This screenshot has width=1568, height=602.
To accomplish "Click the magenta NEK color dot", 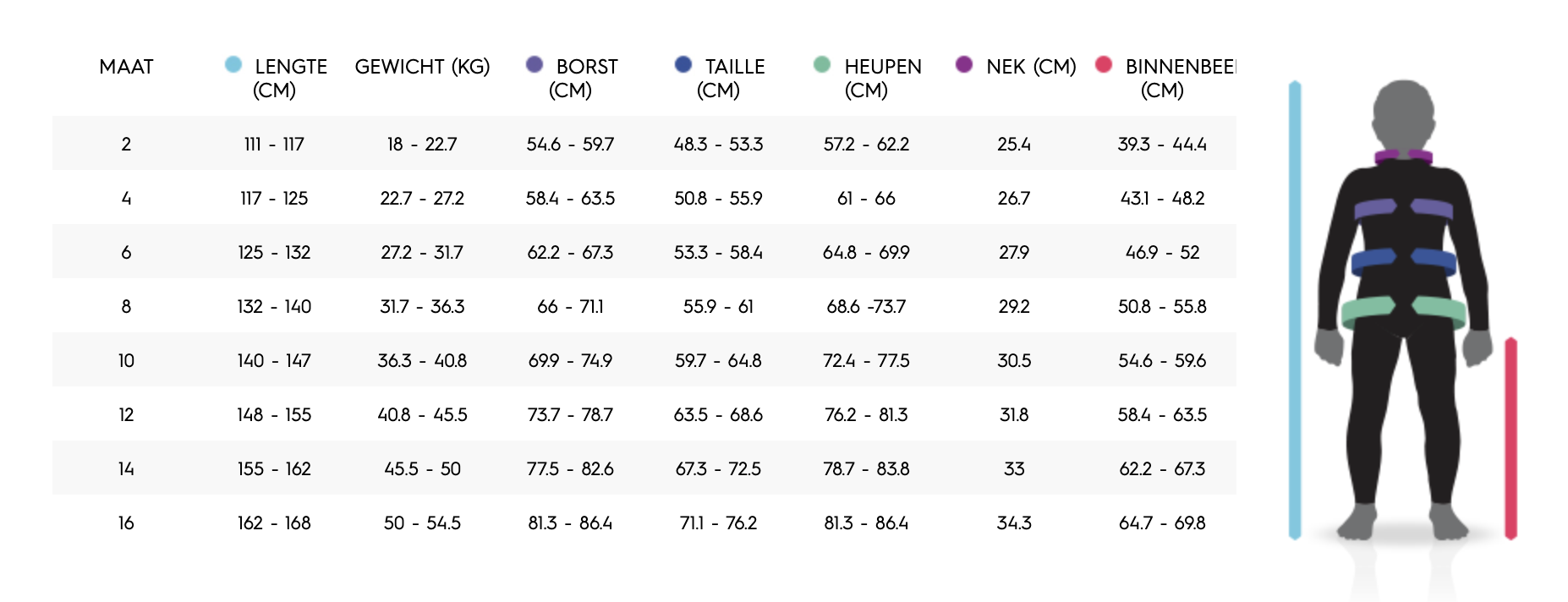I will tap(964, 64).
